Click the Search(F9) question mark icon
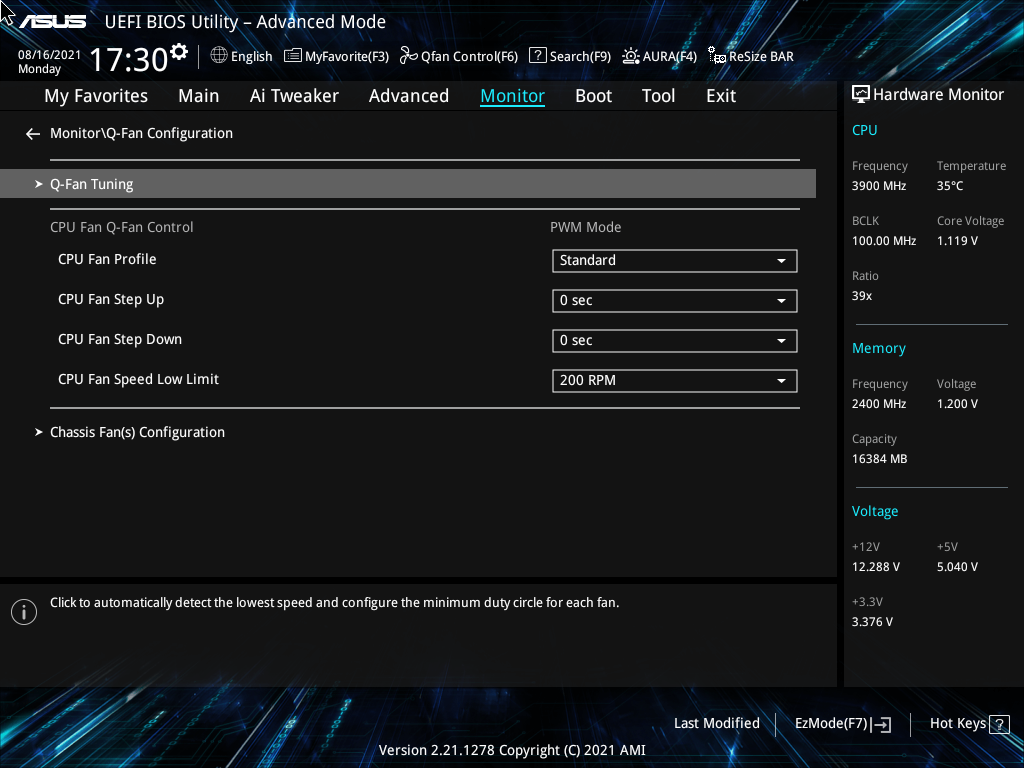The image size is (1024, 768). click(537, 56)
